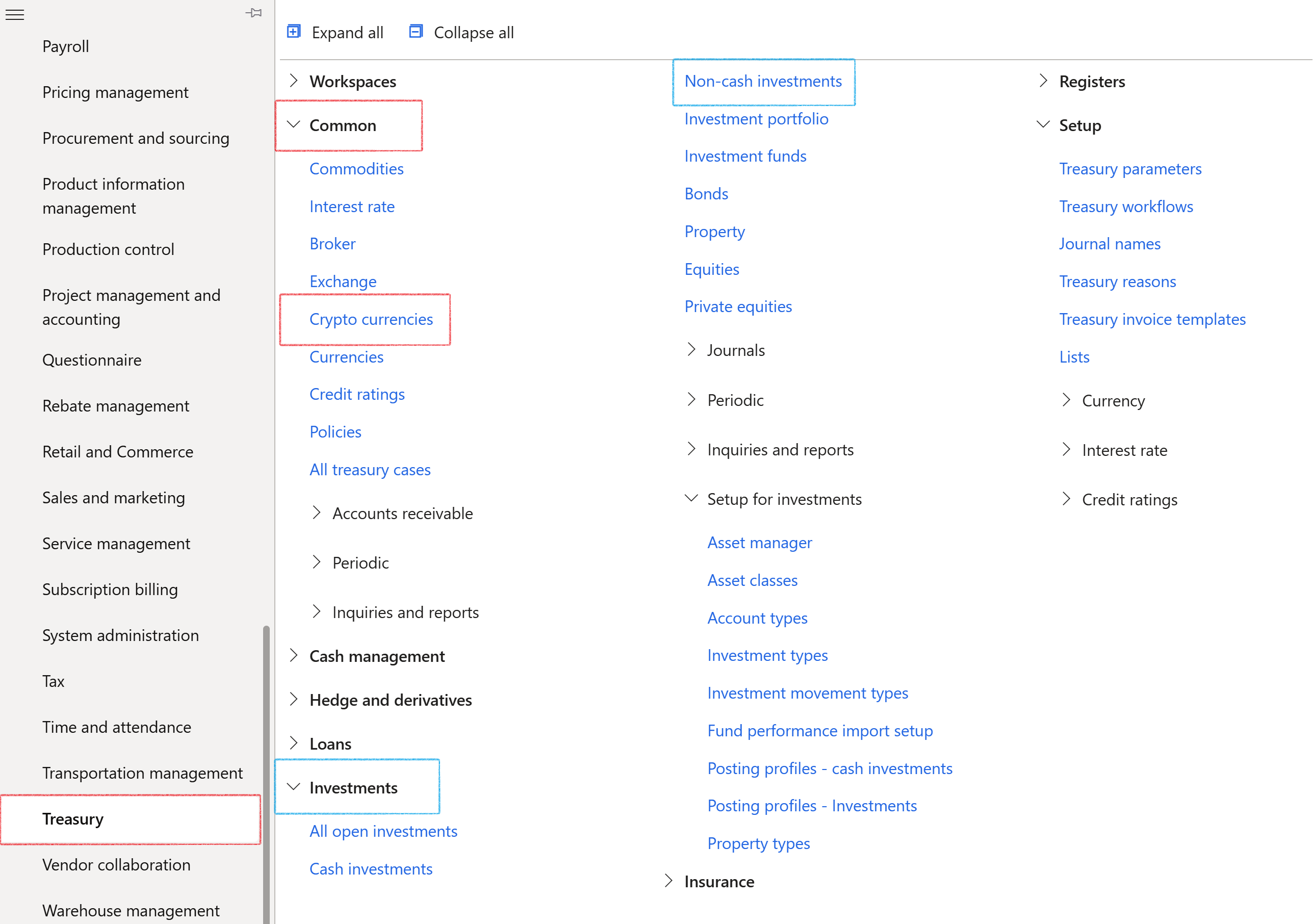This screenshot has width=1313, height=924.
Task: Expand the Cash management section
Action: [294, 656]
